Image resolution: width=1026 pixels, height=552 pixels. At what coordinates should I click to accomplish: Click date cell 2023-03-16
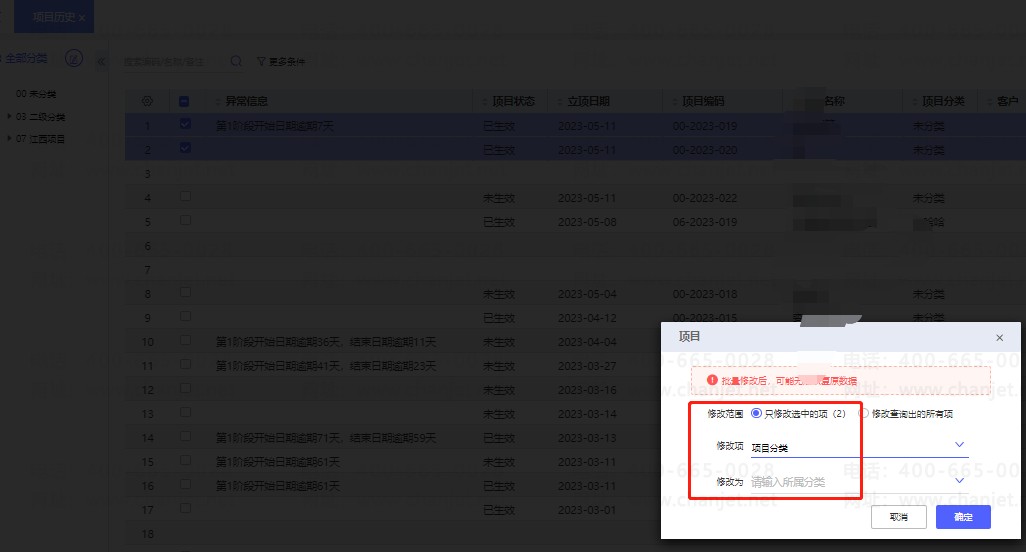point(587,390)
